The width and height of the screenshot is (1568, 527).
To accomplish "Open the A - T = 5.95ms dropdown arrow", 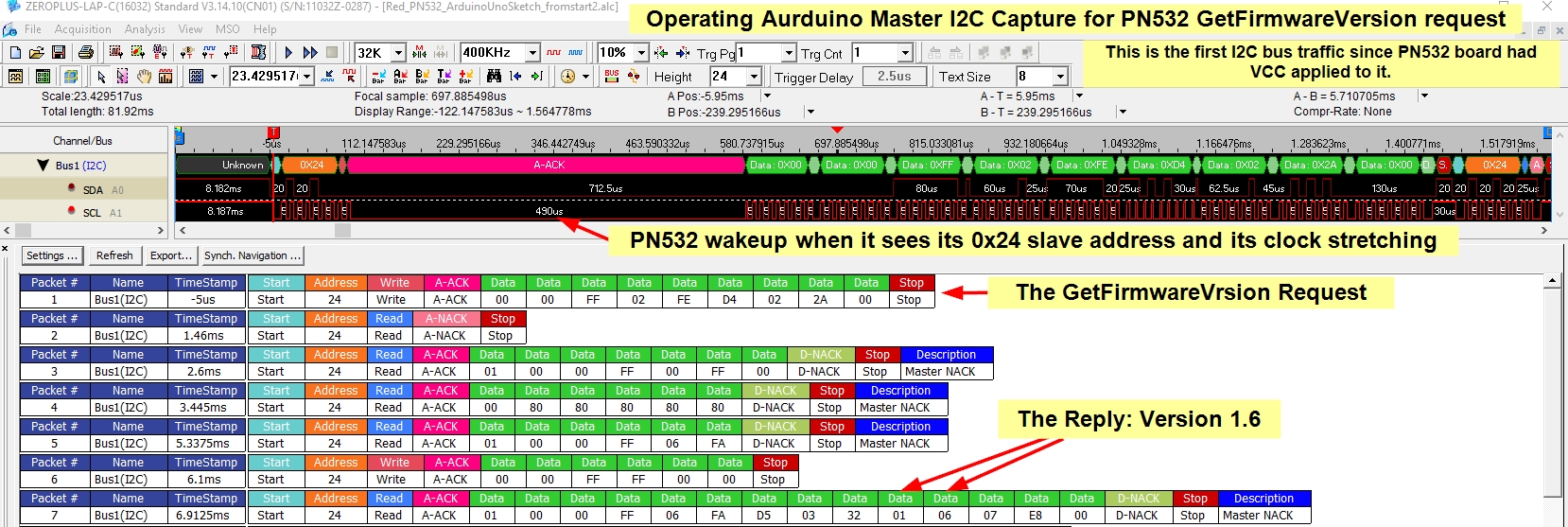I will coord(1079,96).
